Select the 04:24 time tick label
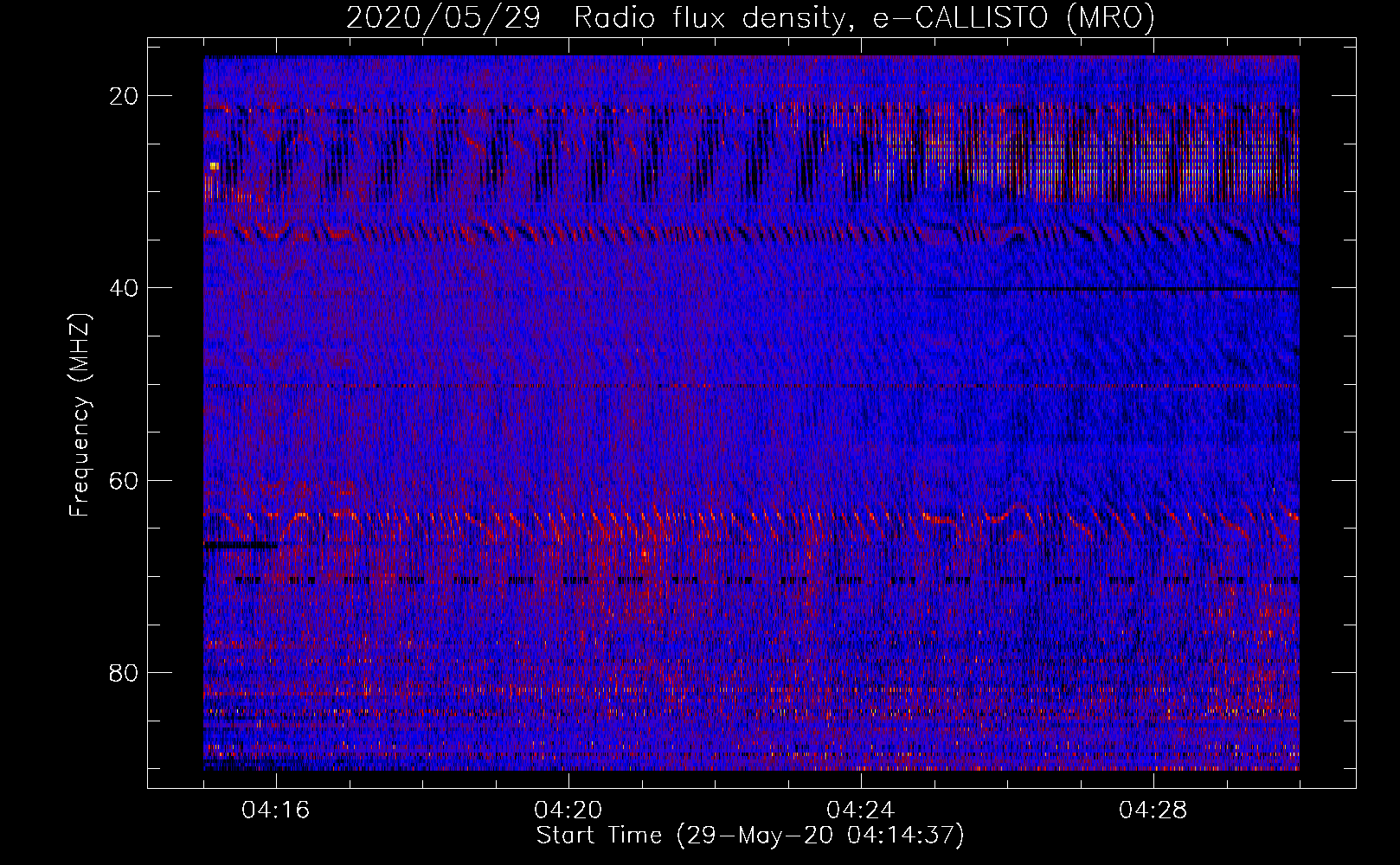 (861, 810)
